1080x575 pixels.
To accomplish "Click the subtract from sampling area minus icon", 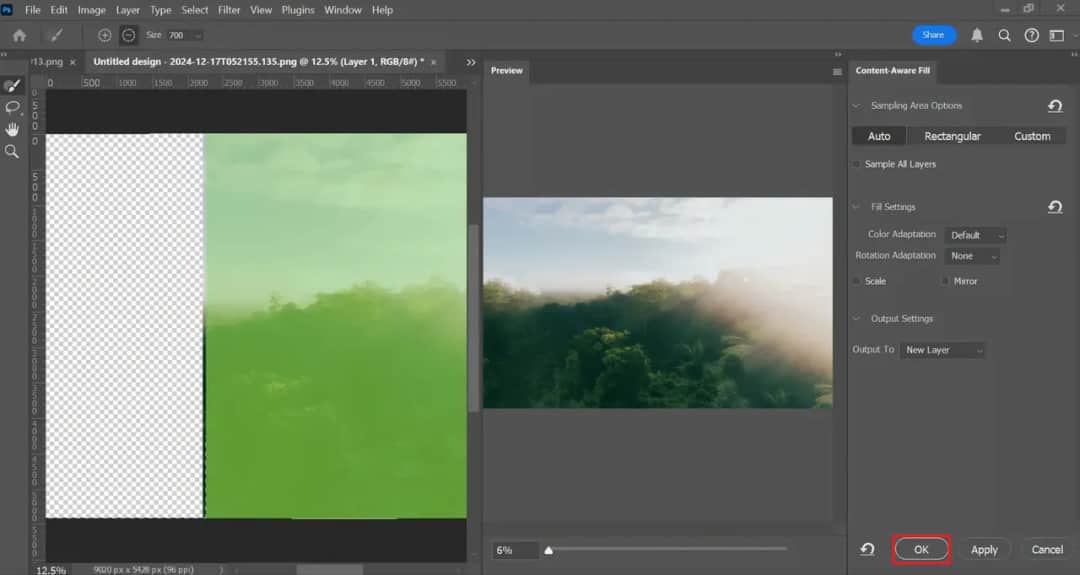I will click(129, 35).
